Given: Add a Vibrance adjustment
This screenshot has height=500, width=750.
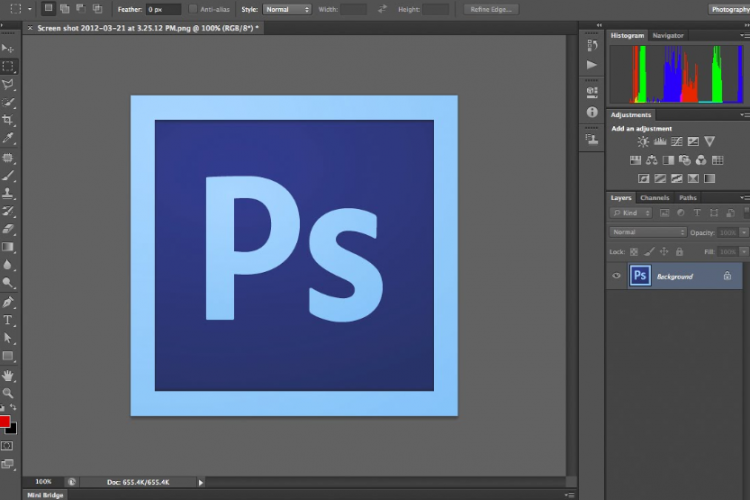Looking at the screenshot, I should click(x=710, y=142).
